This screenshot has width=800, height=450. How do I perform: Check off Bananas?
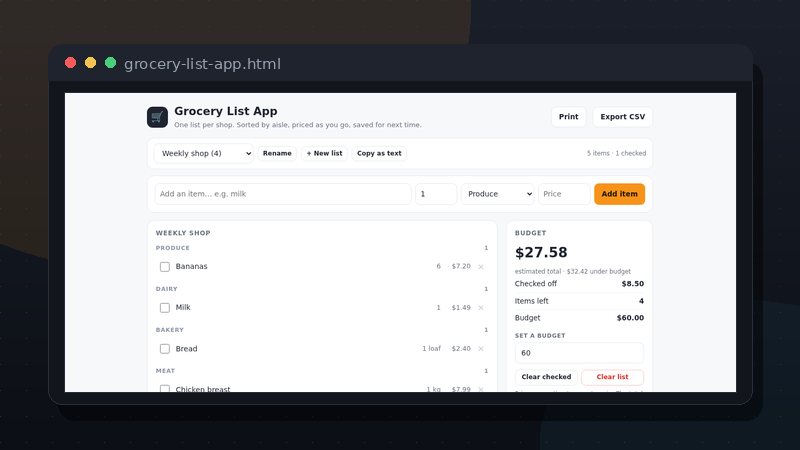click(165, 266)
